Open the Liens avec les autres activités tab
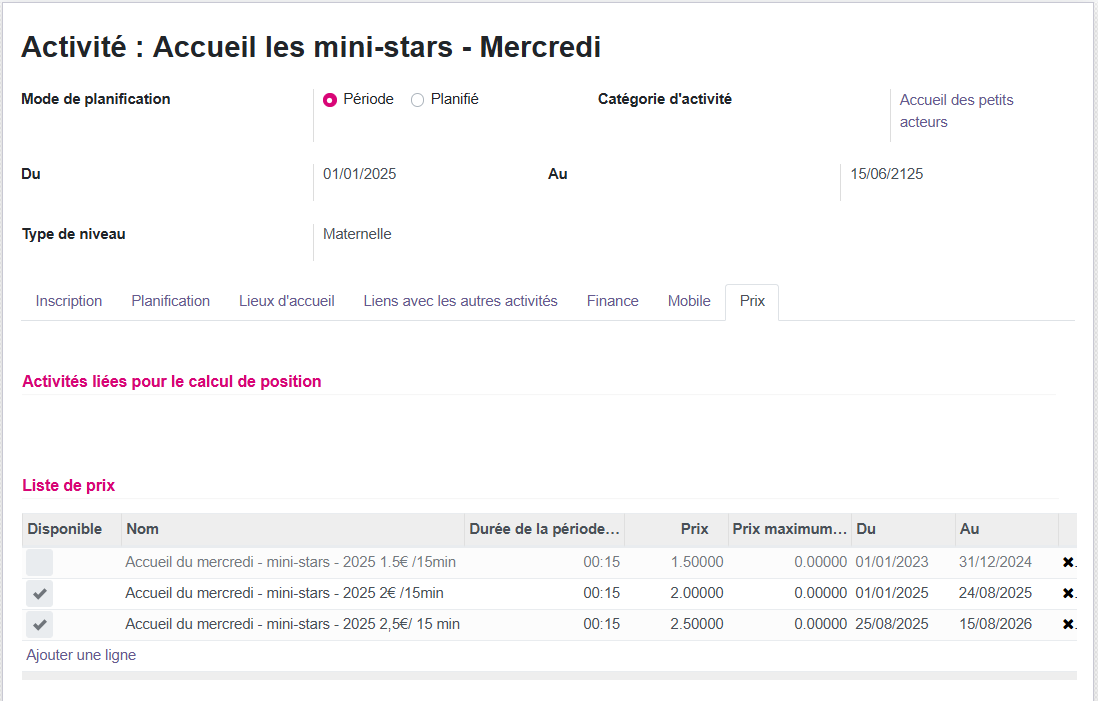This screenshot has height=701, width=1098. click(x=460, y=301)
